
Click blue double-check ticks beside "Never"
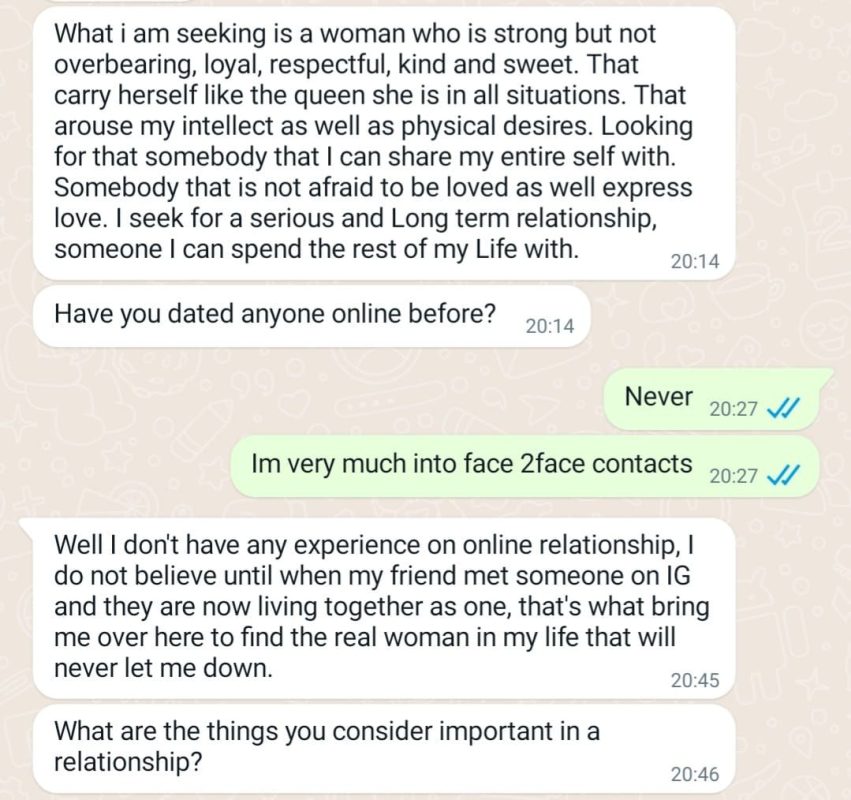781,408
